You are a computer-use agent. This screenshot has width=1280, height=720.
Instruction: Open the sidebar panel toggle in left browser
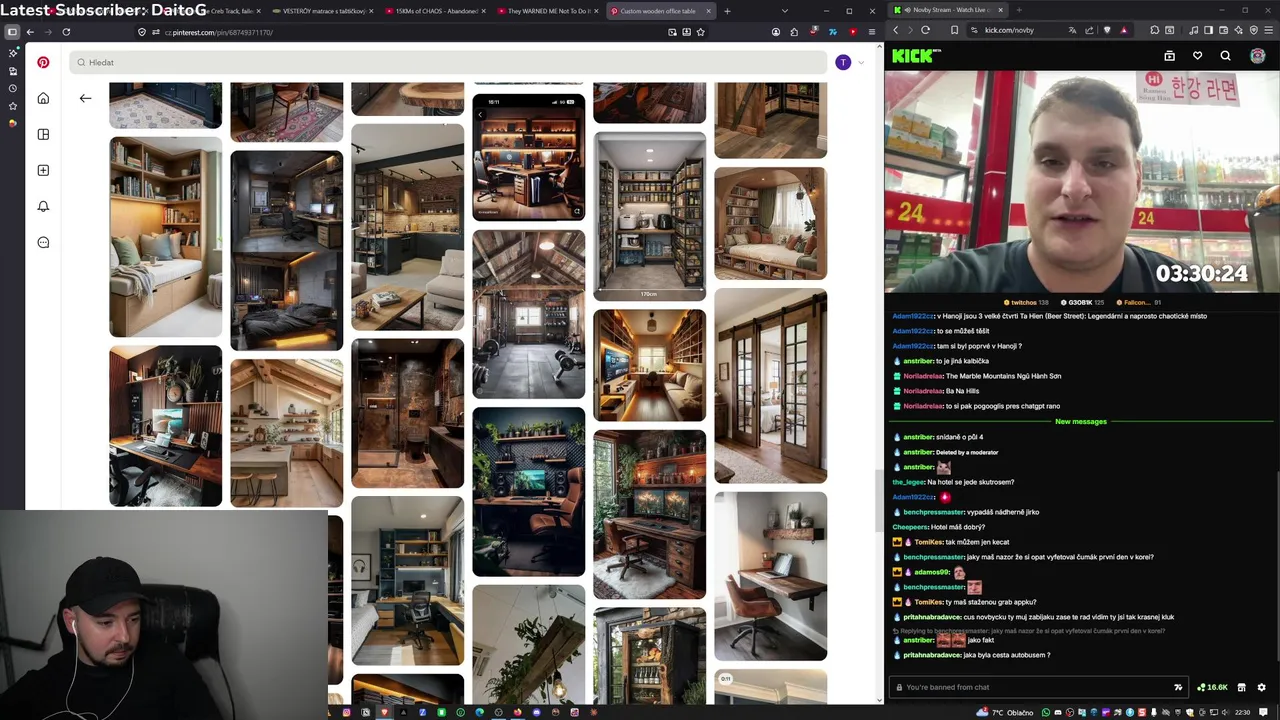pyautogui.click(x=12, y=32)
